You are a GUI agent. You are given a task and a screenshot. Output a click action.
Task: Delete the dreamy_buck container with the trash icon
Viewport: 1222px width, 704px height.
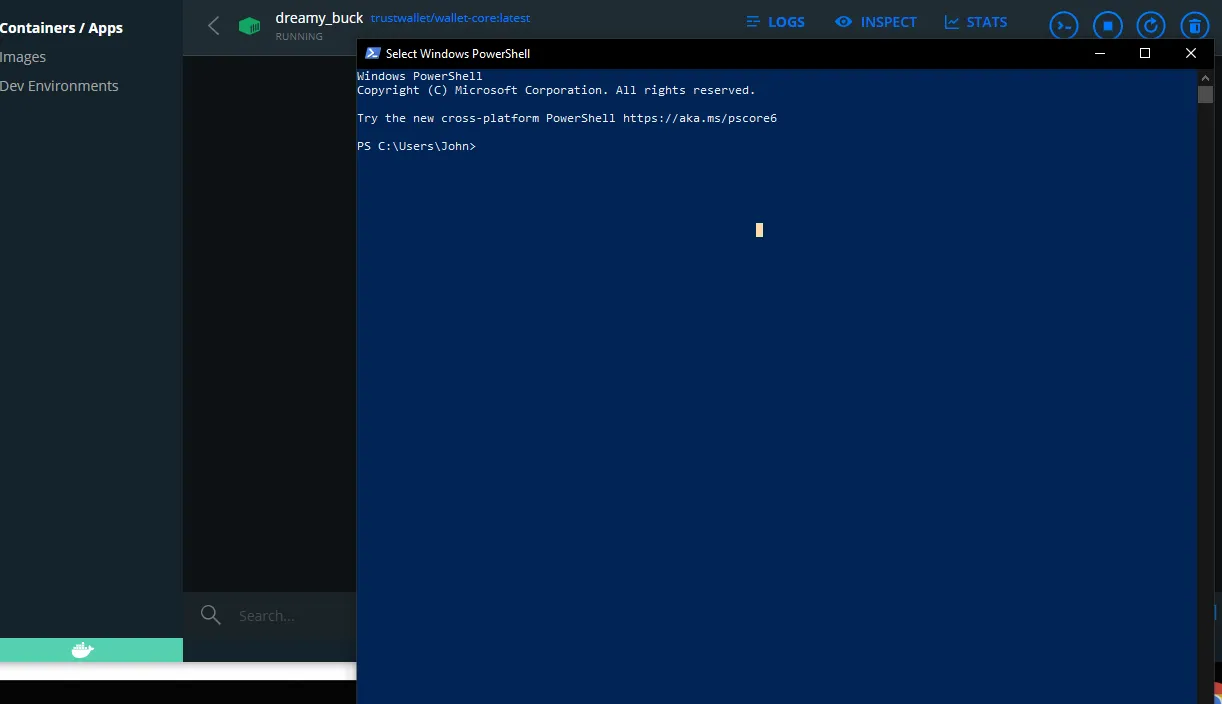pos(1195,26)
